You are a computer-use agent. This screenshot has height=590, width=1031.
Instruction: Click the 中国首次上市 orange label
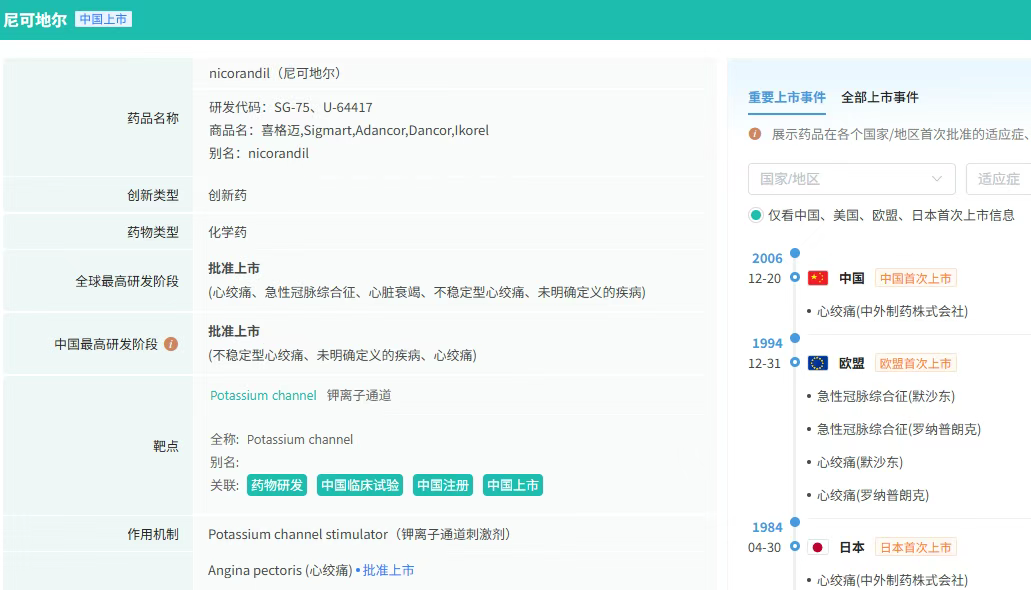pos(915,278)
